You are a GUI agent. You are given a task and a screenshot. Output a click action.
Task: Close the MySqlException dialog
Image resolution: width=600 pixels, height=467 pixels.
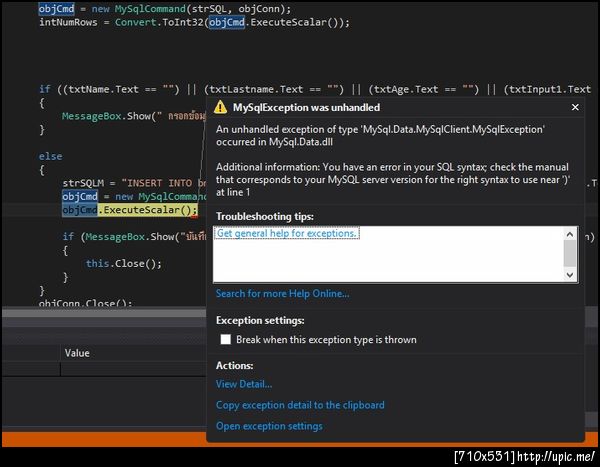tap(575, 107)
